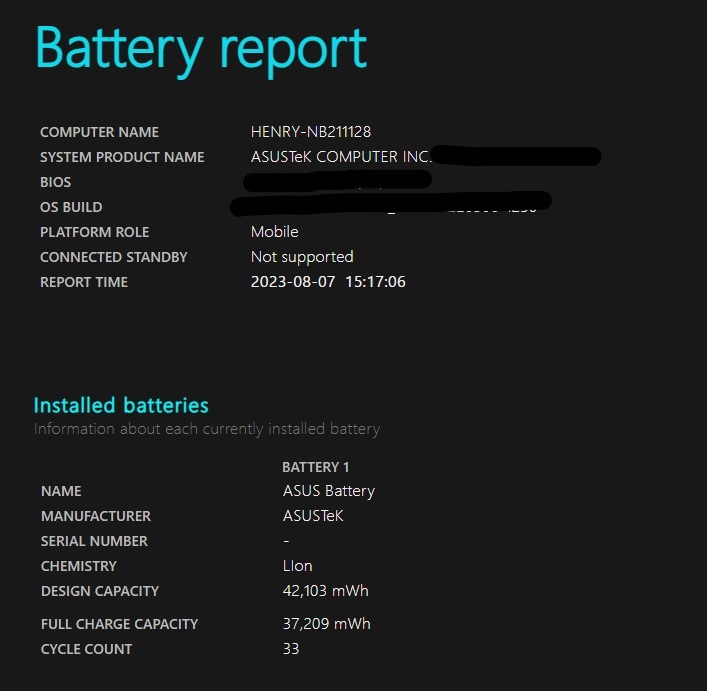Click the cycle count value 33
The width and height of the screenshot is (707, 691).
[291, 649]
